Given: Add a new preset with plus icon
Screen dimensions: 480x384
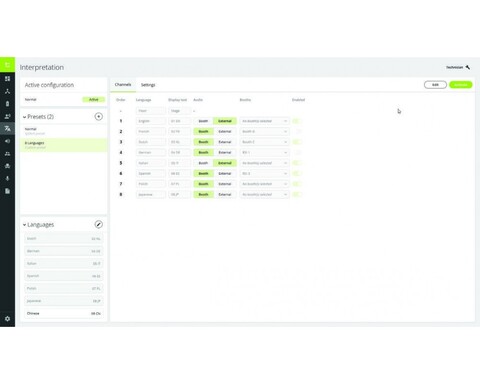Looking at the screenshot, I should [98, 116].
